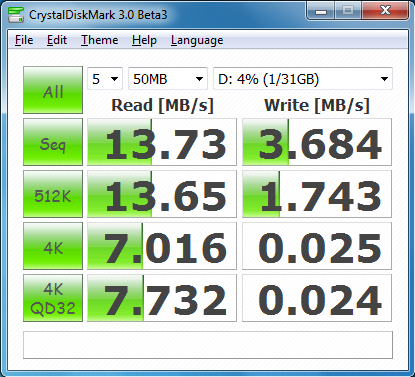Open the test count dropdown showing 5
The height and width of the screenshot is (377, 415).
(105, 79)
